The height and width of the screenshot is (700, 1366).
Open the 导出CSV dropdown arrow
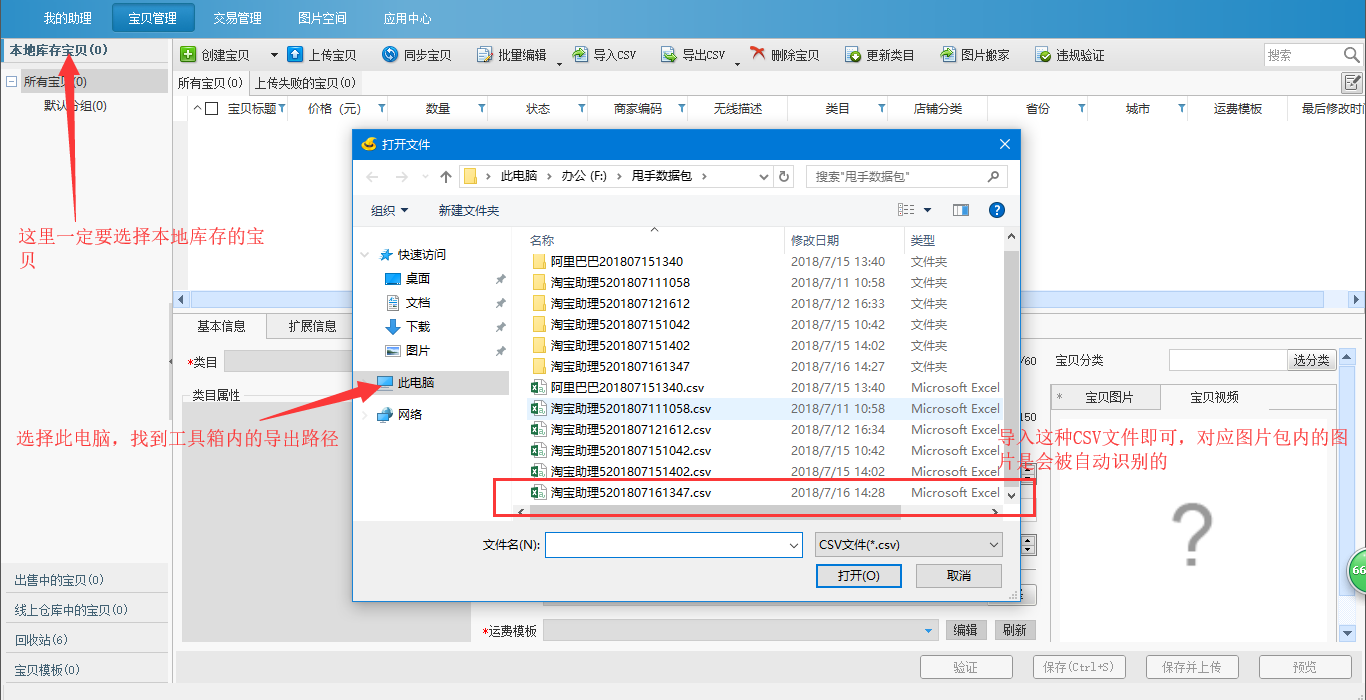tap(737, 63)
